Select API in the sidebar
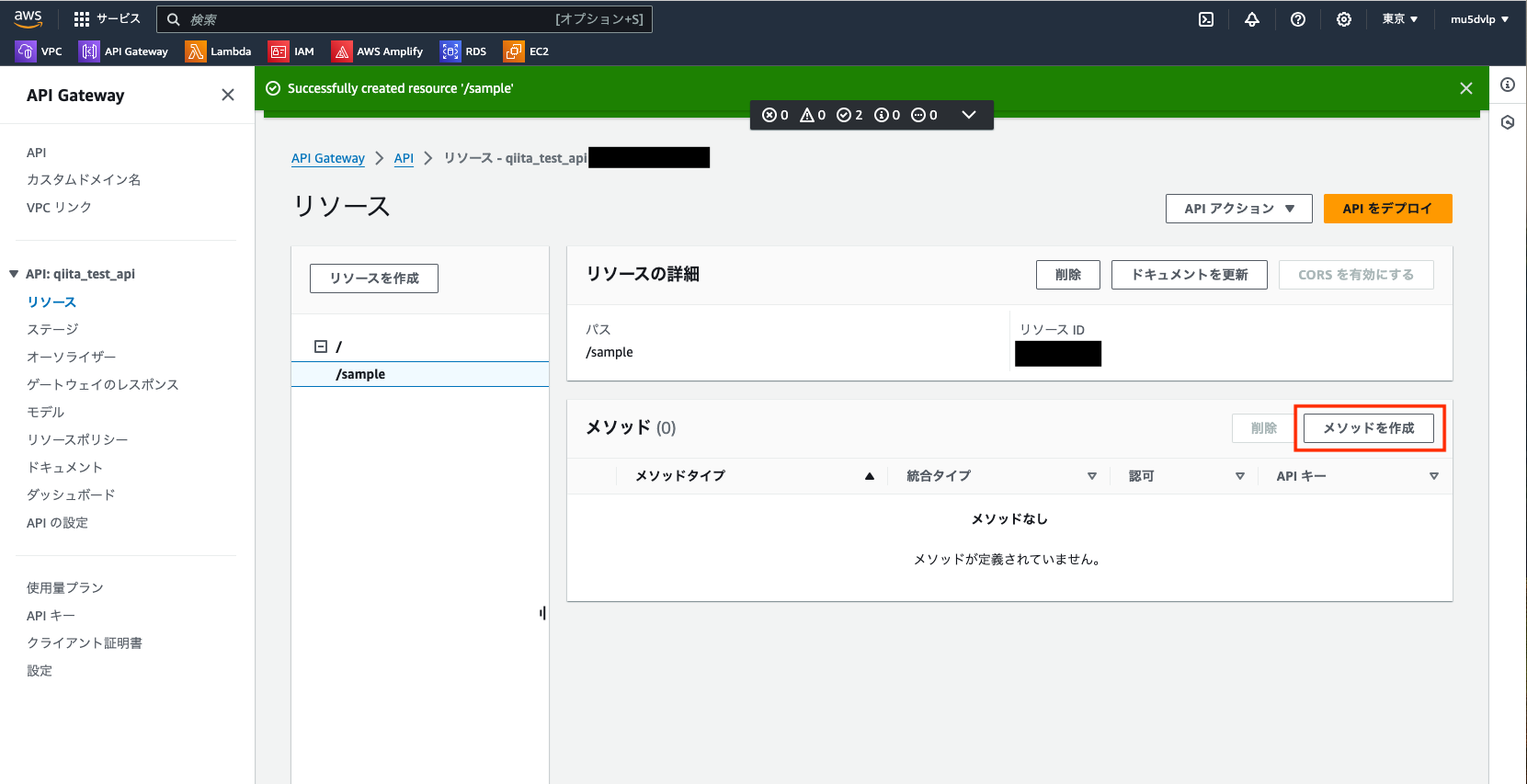This screenshot has width=1527, height=784. coord(36,153)
